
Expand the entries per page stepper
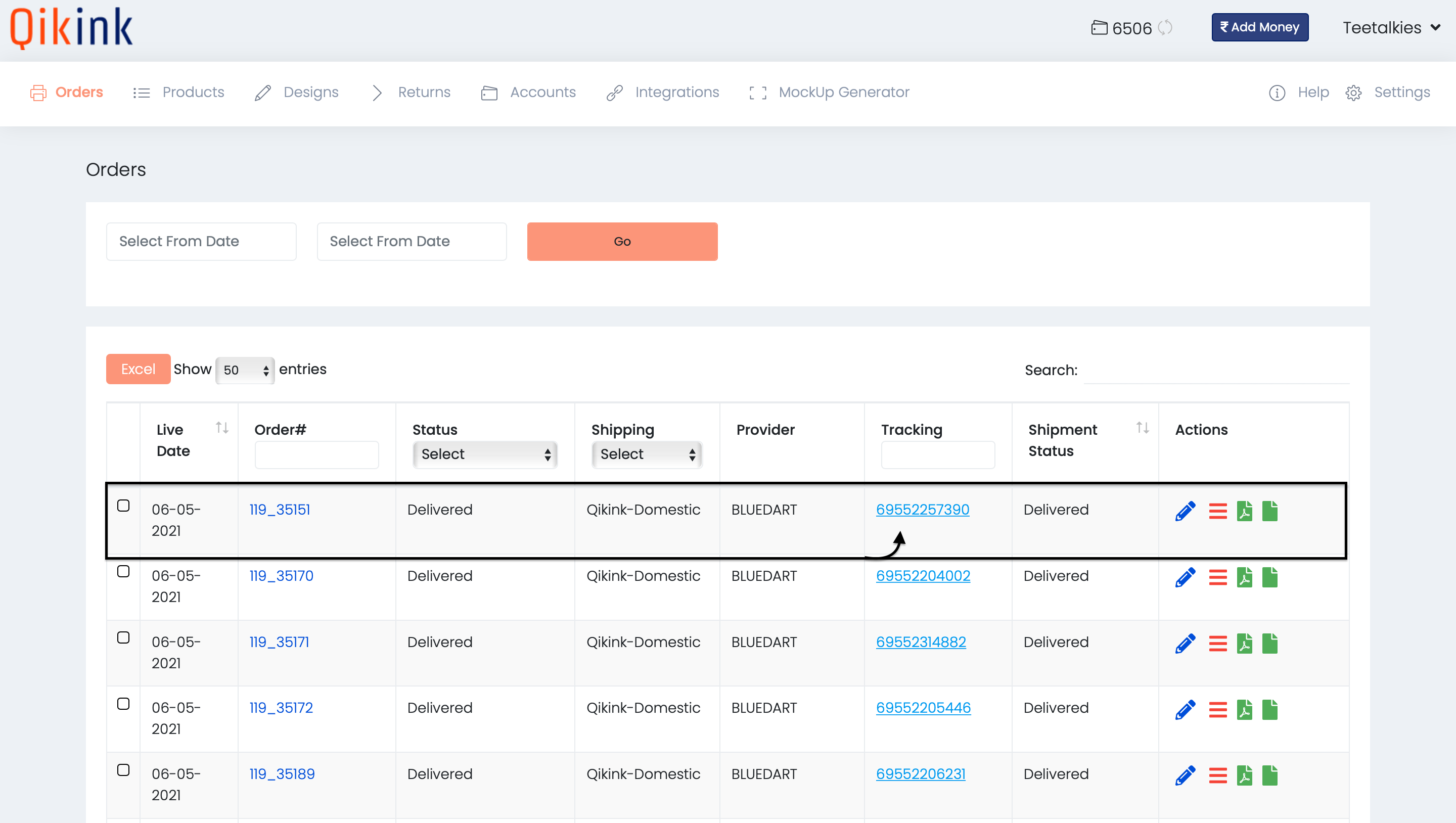[x=265, y=369]
